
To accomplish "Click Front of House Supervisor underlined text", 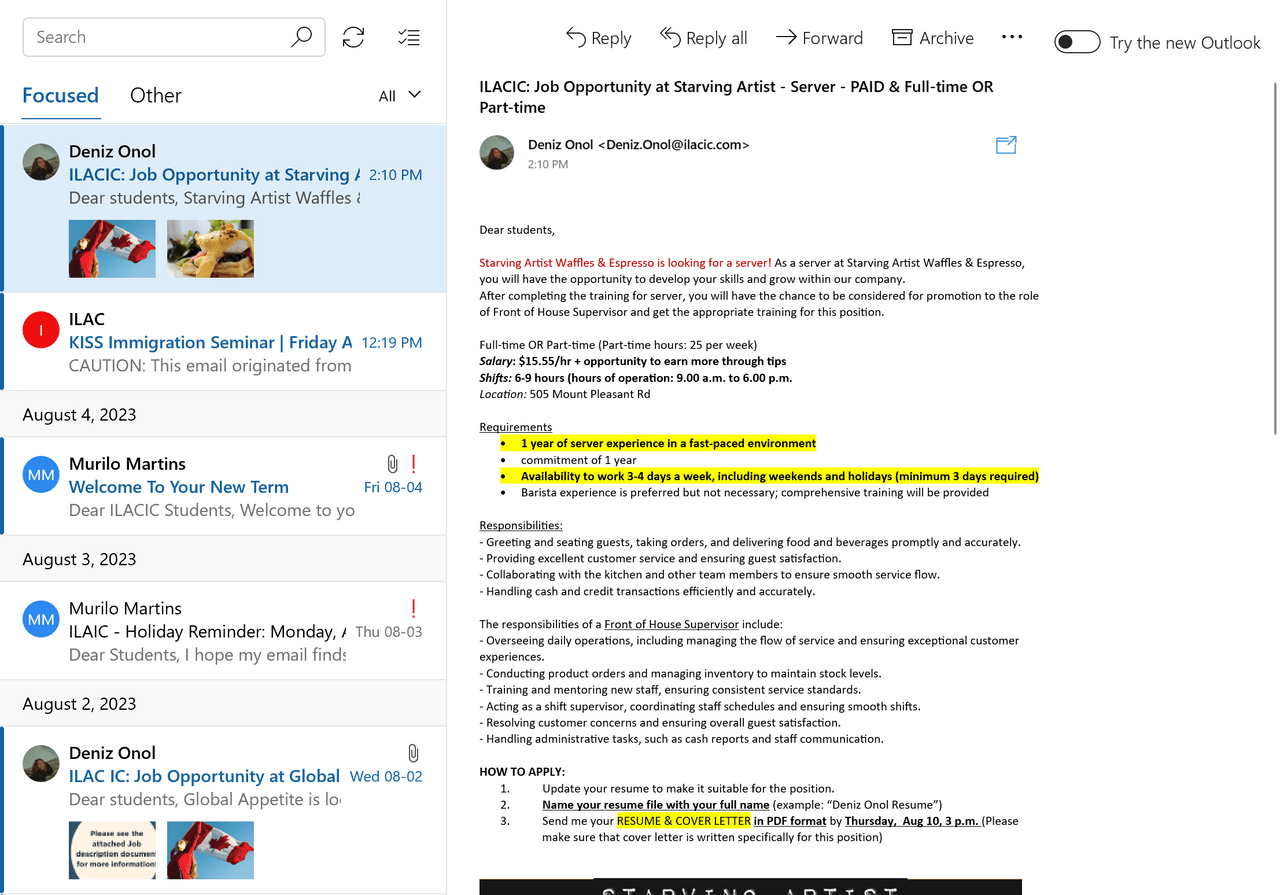I will coord(671,624).
